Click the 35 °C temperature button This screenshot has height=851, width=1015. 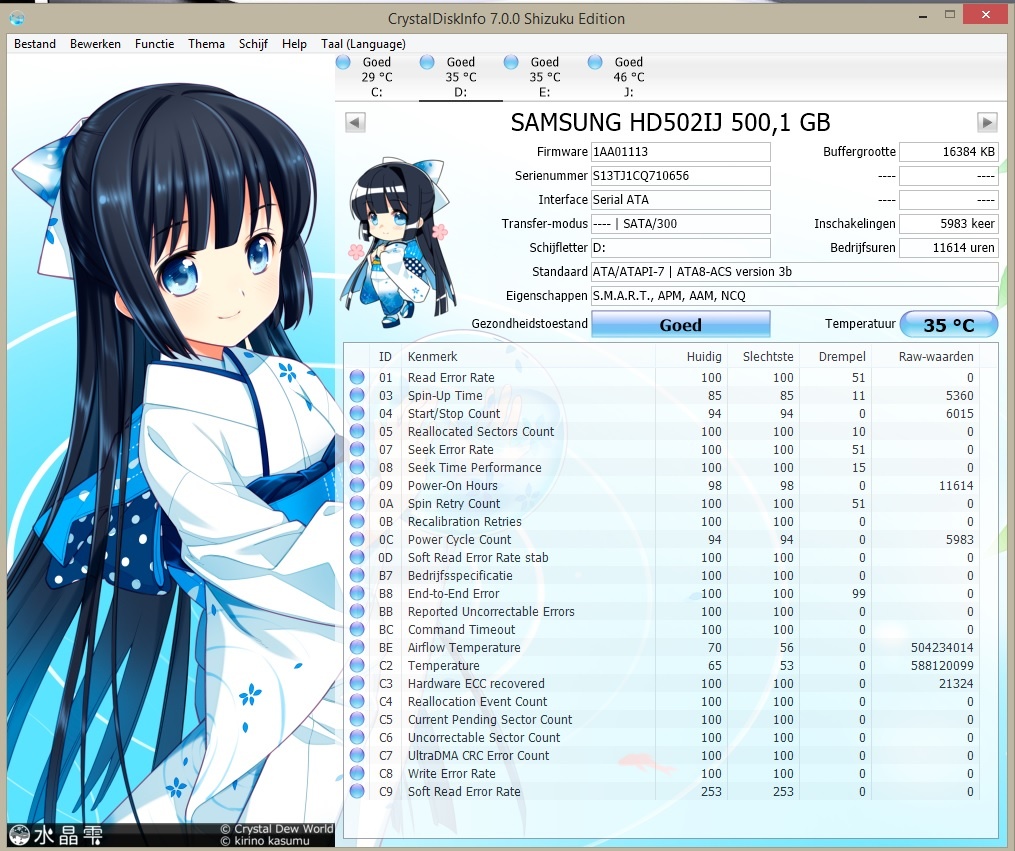click(x=949, y=324)
